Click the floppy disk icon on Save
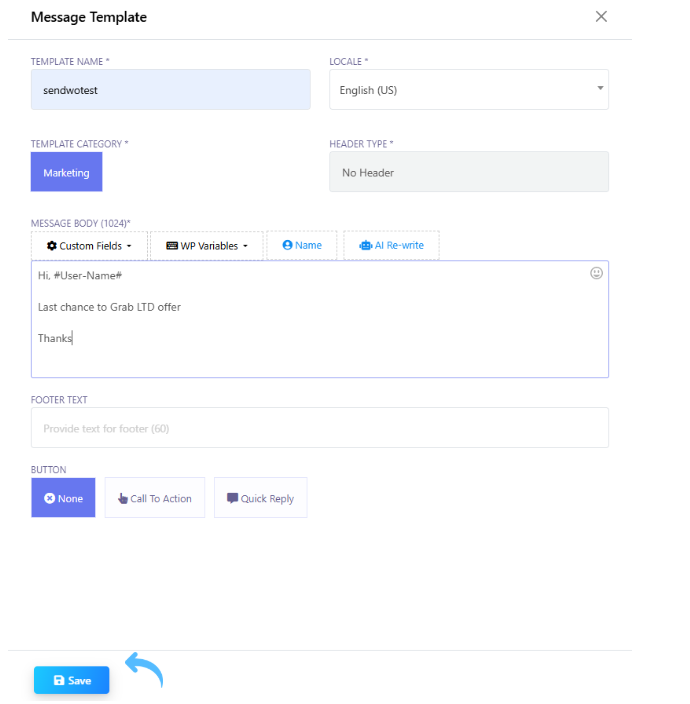This screenshot has height=704, width=690. click(x=59, y=681)
